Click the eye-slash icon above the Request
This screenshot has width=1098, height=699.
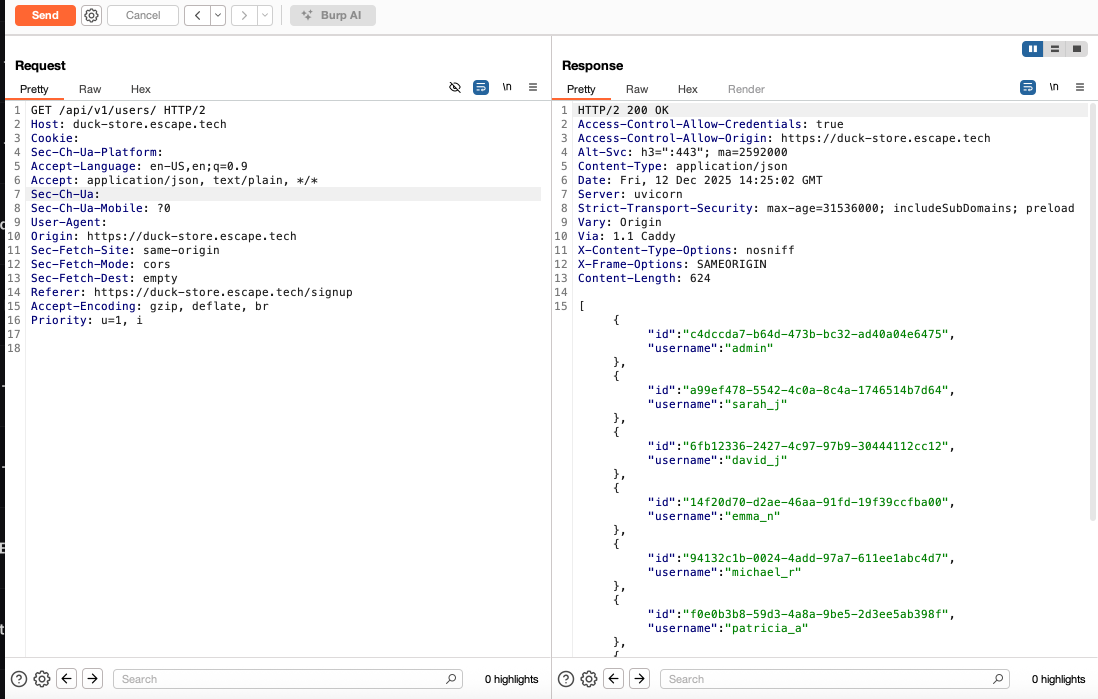(x=455, y=87)
